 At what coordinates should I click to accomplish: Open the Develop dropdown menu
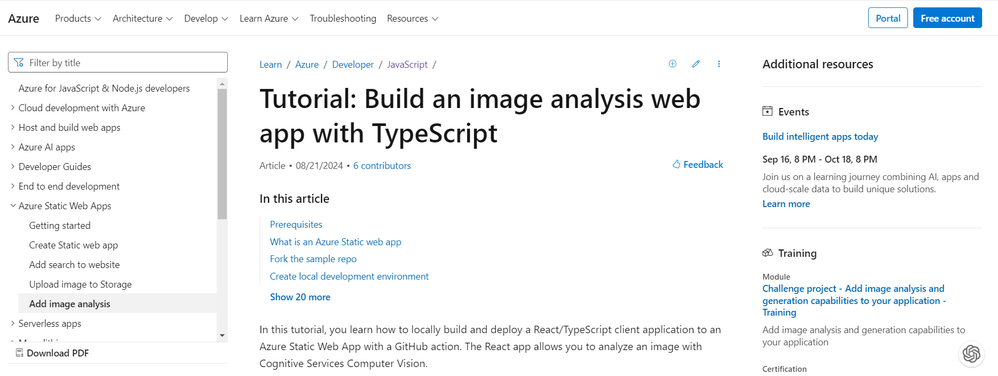206,18
